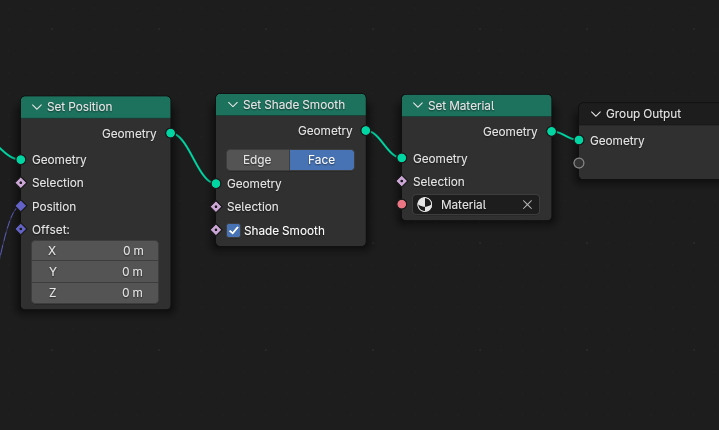The width and height of the screenshot is (719, 430).
Task: Click the Geometry input socket on Group Output
Action: 579,140
